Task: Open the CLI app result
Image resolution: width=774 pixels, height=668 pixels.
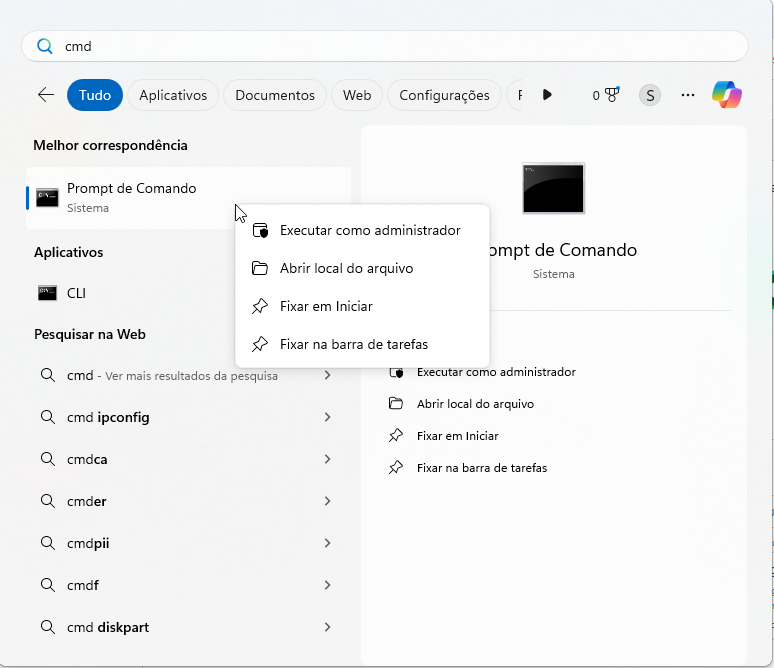Action: point(189,293)
